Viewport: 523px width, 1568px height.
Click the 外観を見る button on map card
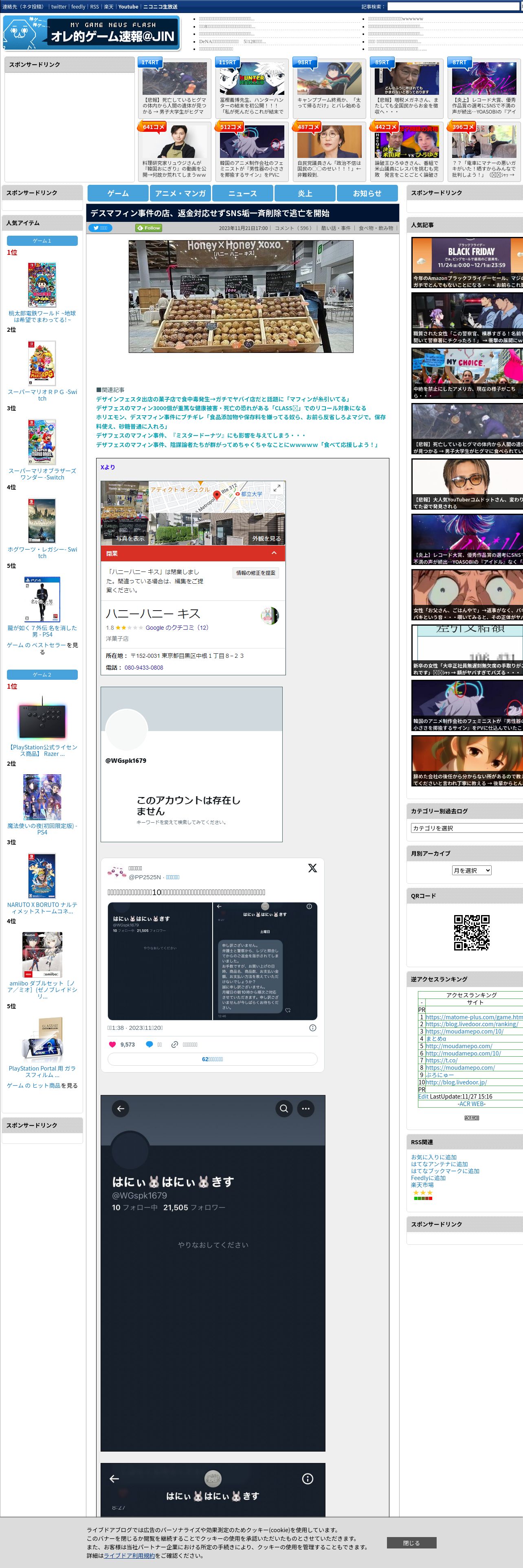pos(267,538)
